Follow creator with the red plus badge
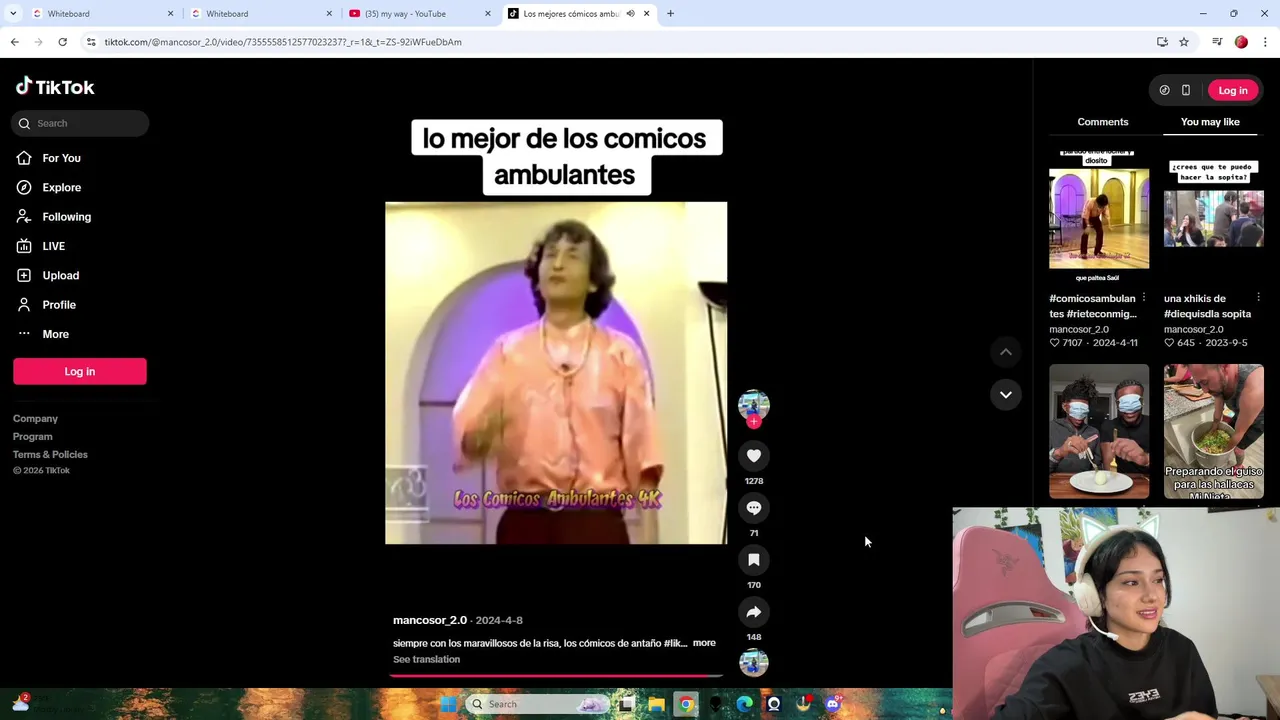 click(x=754, y=422)
